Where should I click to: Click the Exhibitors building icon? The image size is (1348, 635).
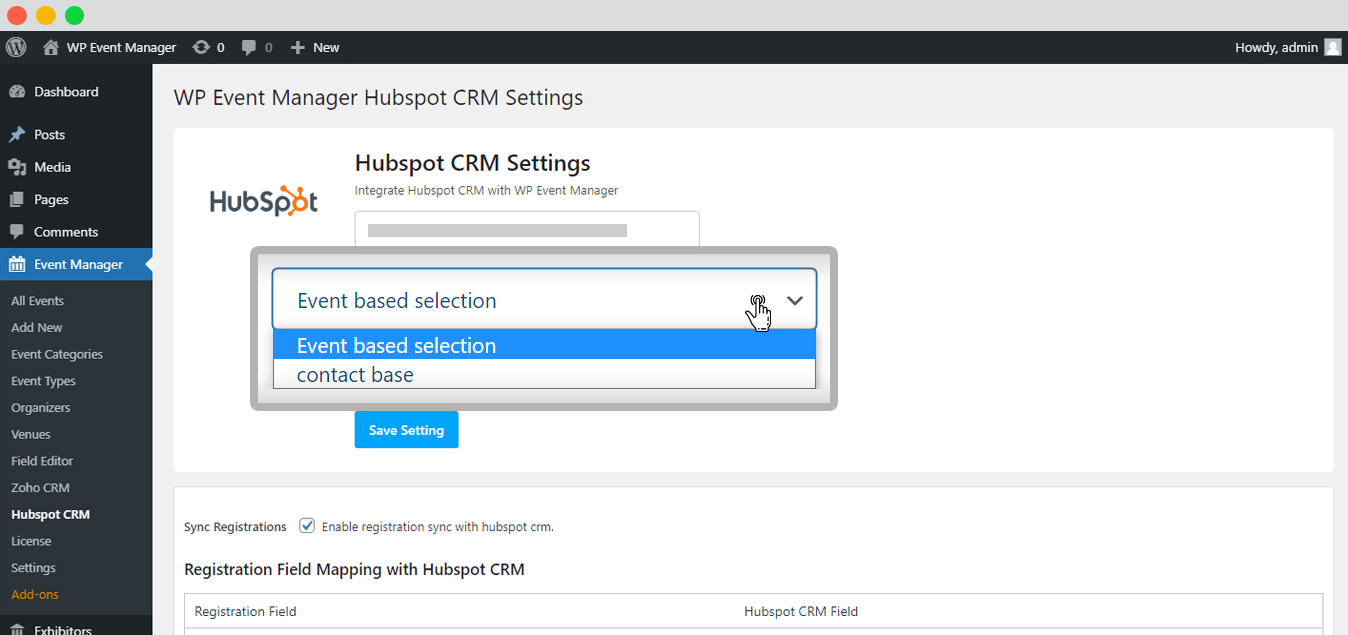[x=17, y=630]
